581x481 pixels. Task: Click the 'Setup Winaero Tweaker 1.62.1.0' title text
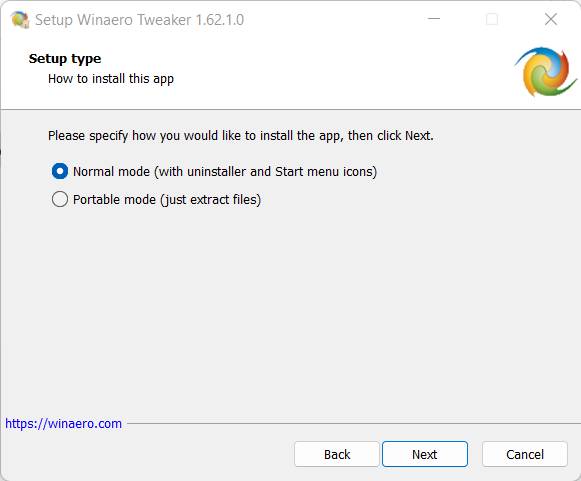(x=139, y=20)
